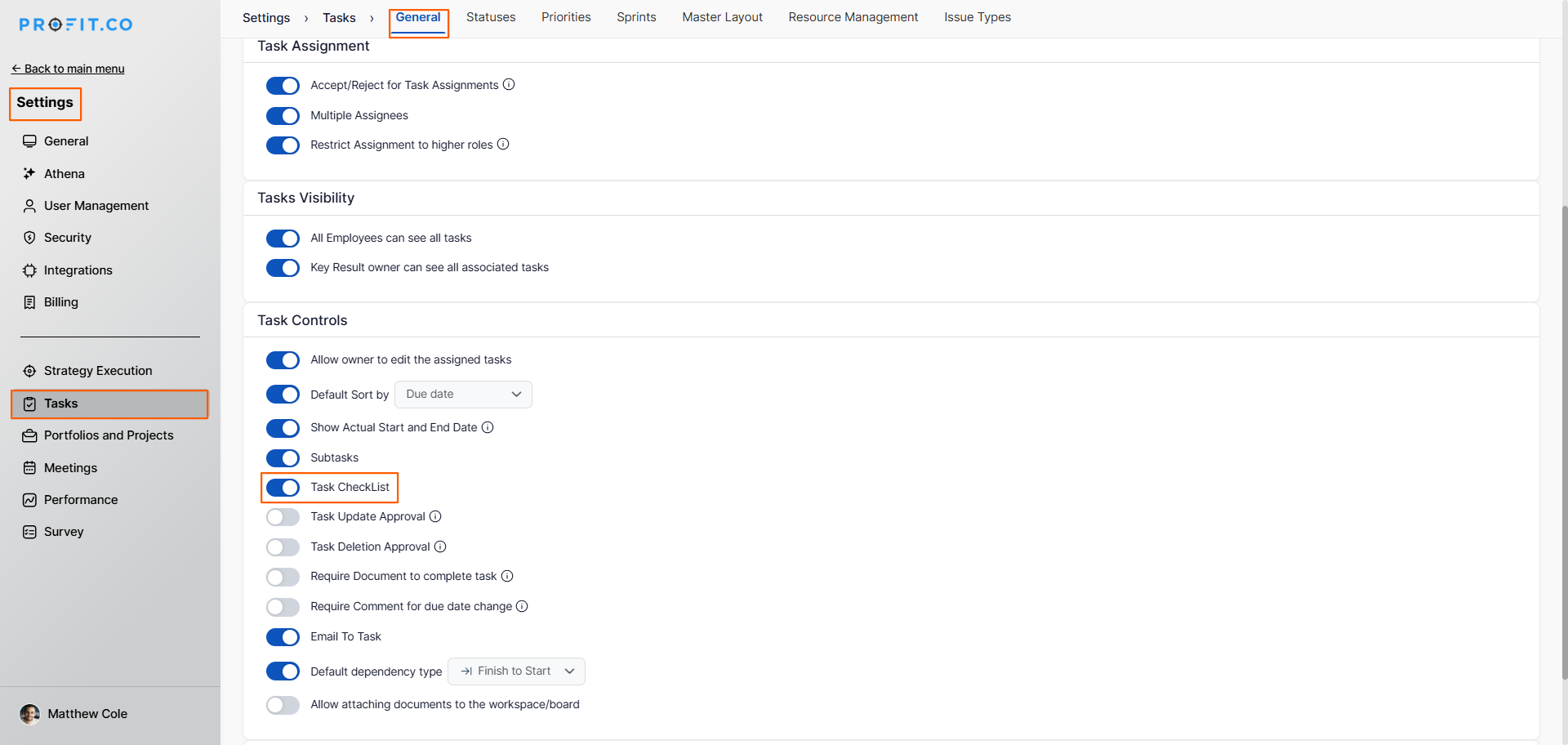Toggle the Default Sort by switch
This screenshot has height=745, width=1568.
click(x=283, y=395)
